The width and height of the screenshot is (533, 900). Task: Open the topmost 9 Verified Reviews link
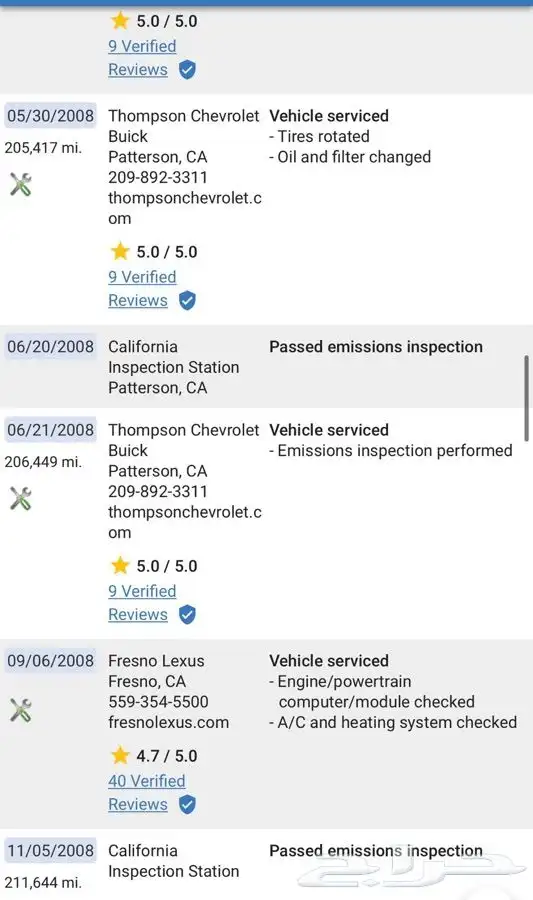click(x=142, y=57)
